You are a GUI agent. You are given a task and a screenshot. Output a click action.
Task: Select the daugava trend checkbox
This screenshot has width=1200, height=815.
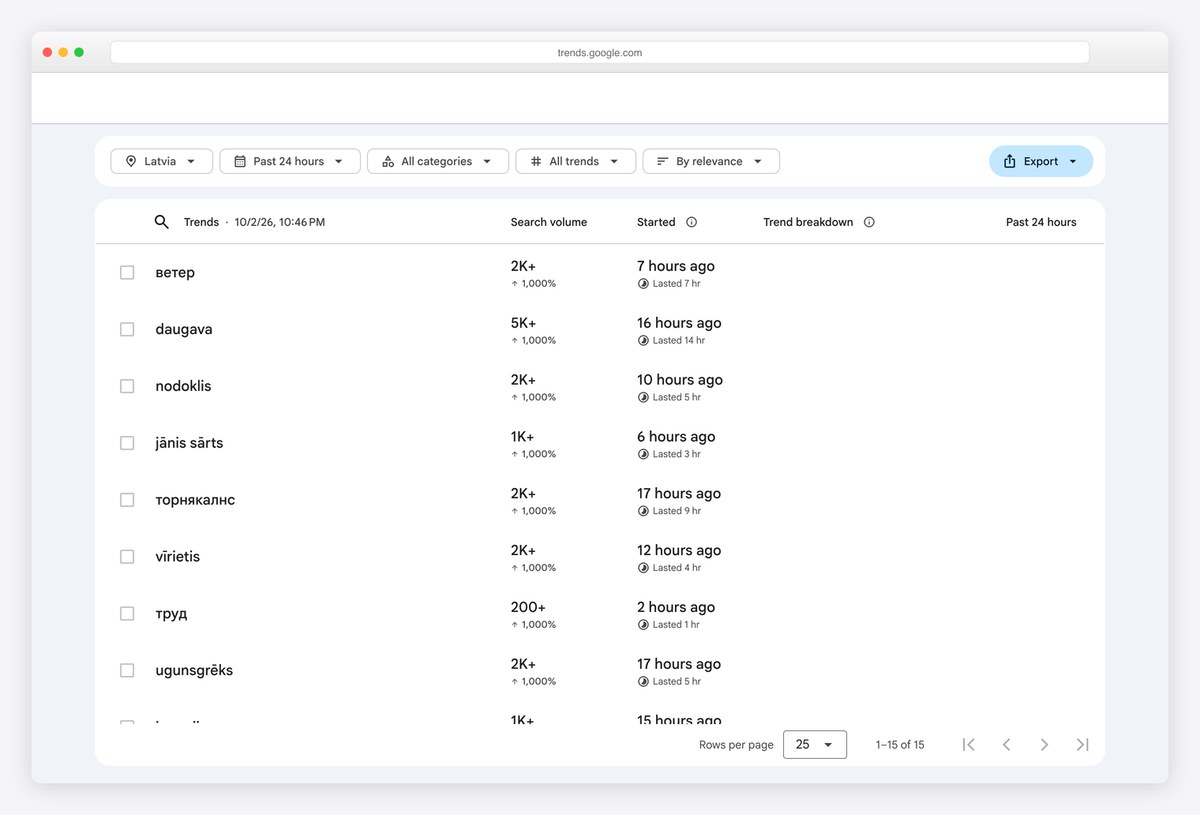click(x=127, y=329)
